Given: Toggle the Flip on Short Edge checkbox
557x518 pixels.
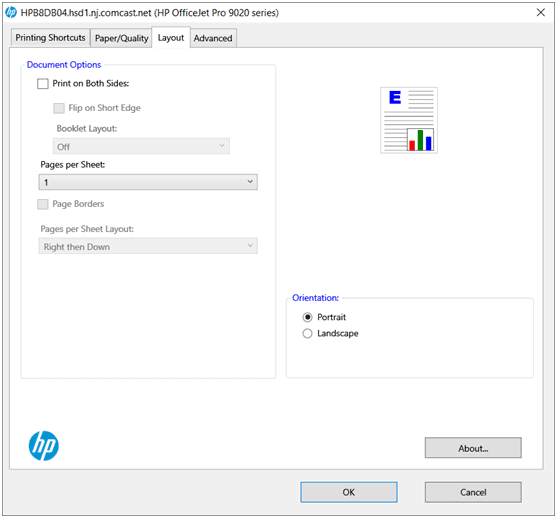Looking at the screenshot, I should (x=59, y=108).
